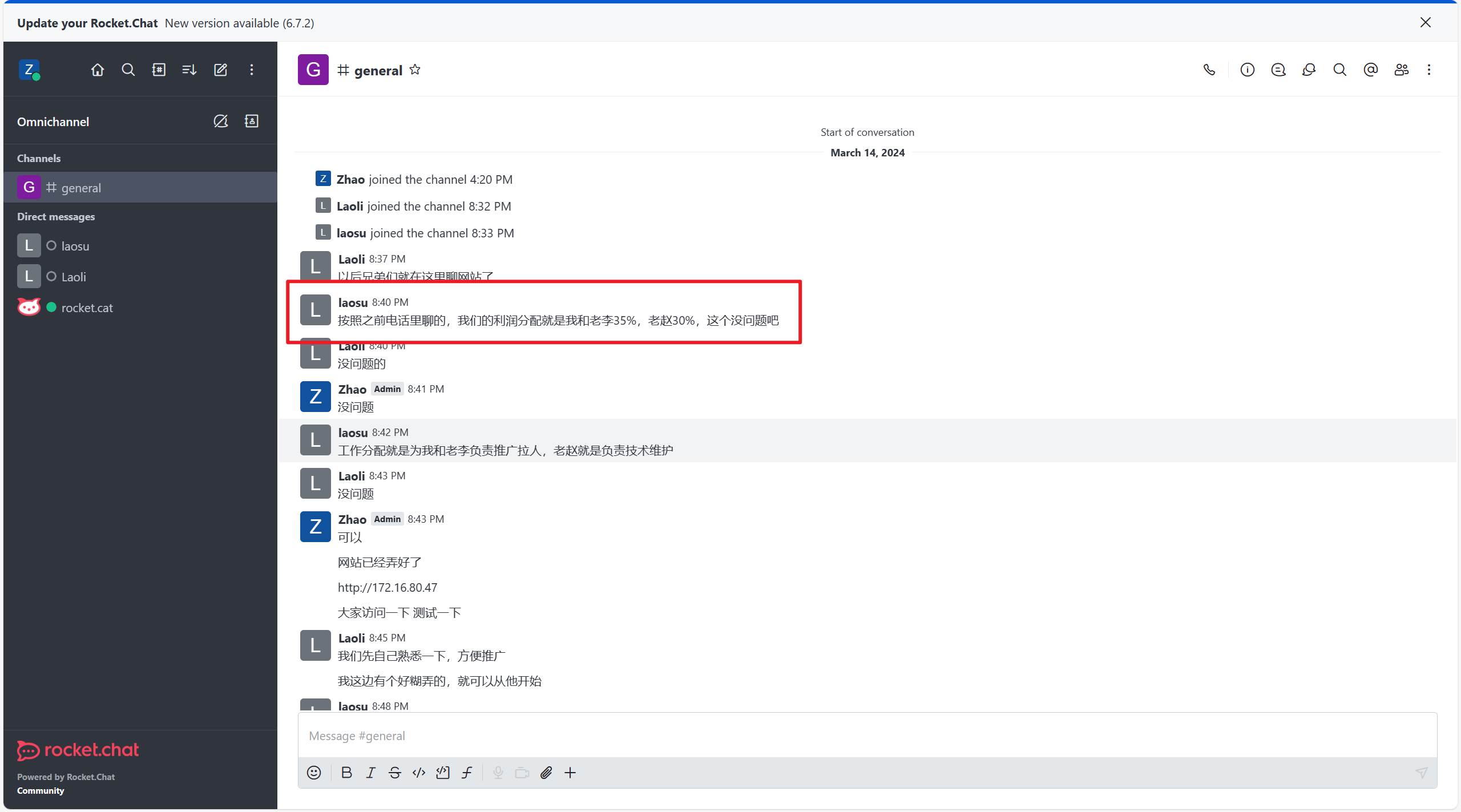
Task: Select the general channel in the sidebar
Action: [x=81, y=188]
